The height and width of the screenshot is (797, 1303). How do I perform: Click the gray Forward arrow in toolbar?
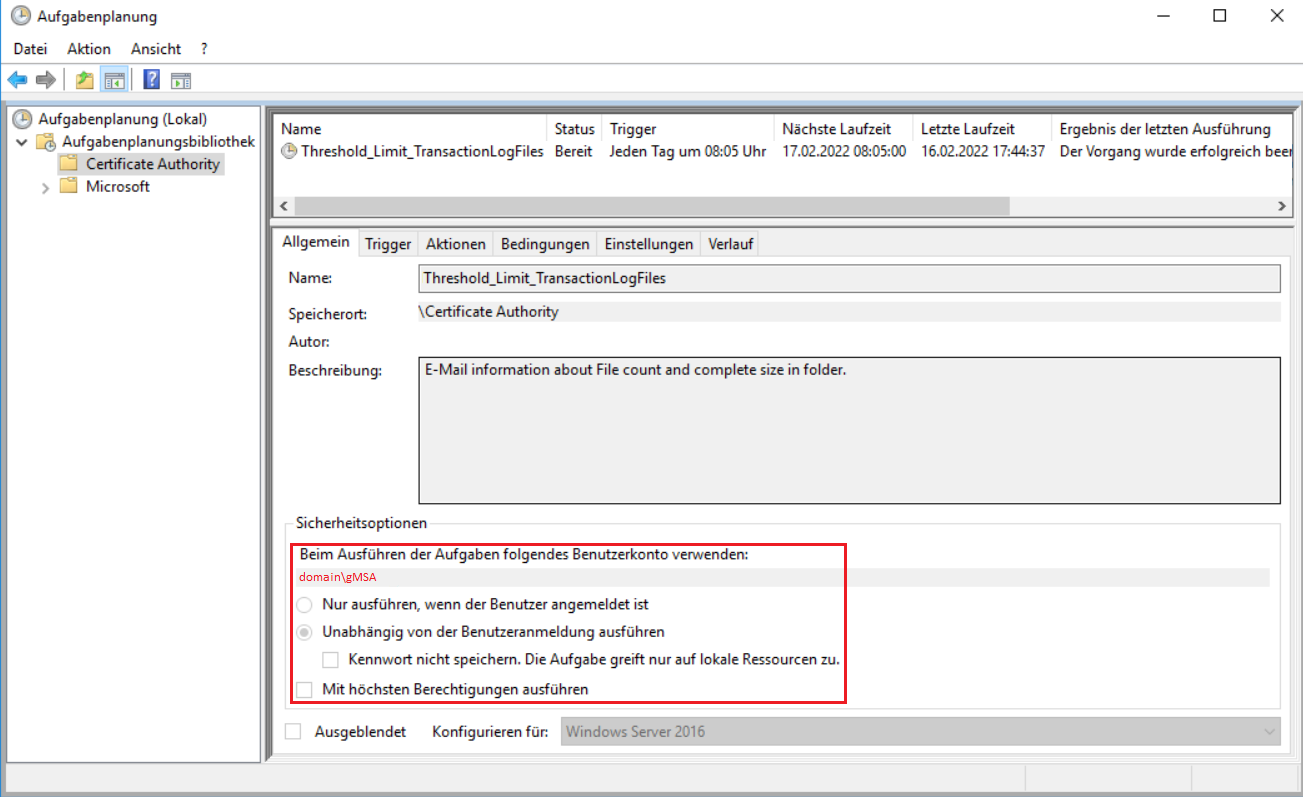[45, 80]
